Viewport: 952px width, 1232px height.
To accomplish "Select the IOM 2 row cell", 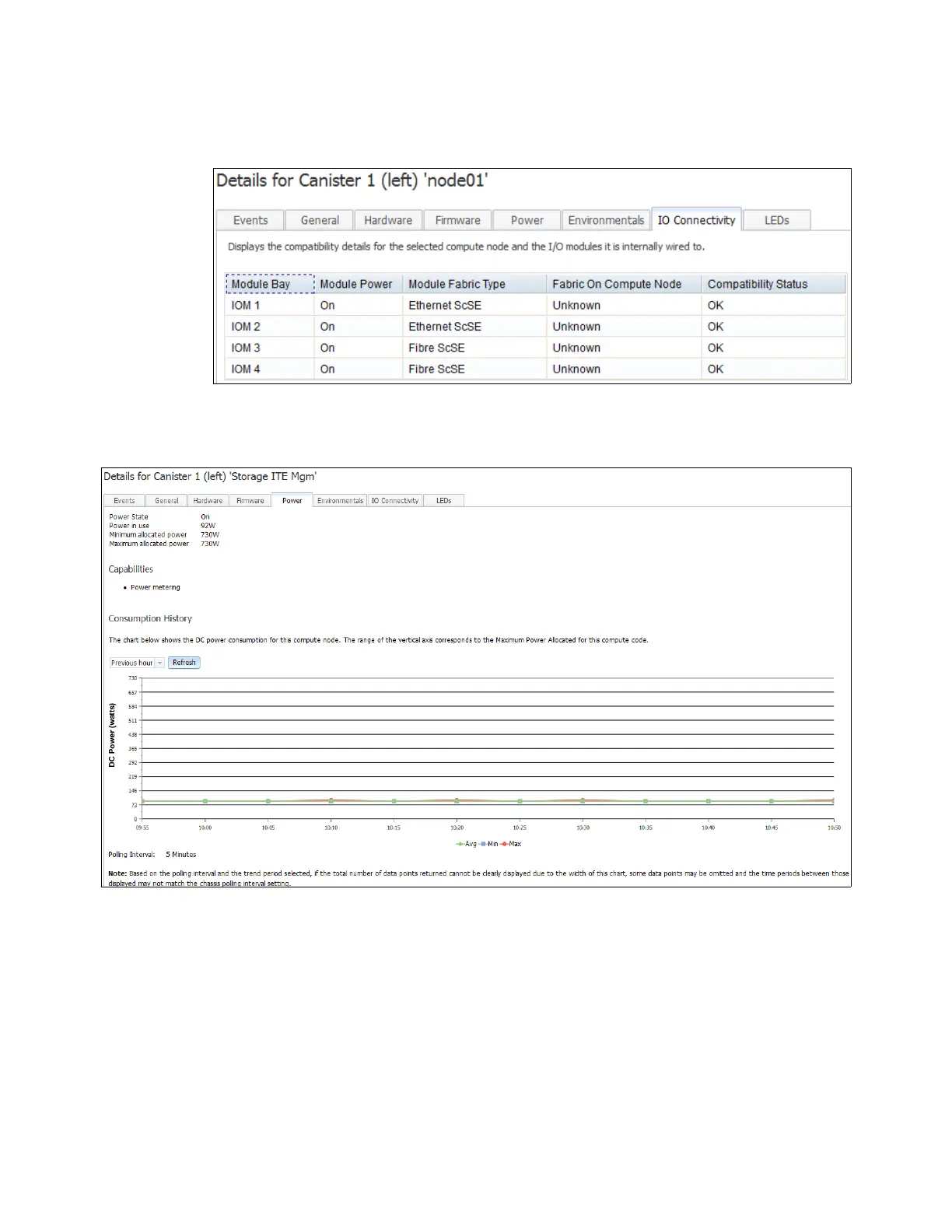I will [x=270, y=327].
